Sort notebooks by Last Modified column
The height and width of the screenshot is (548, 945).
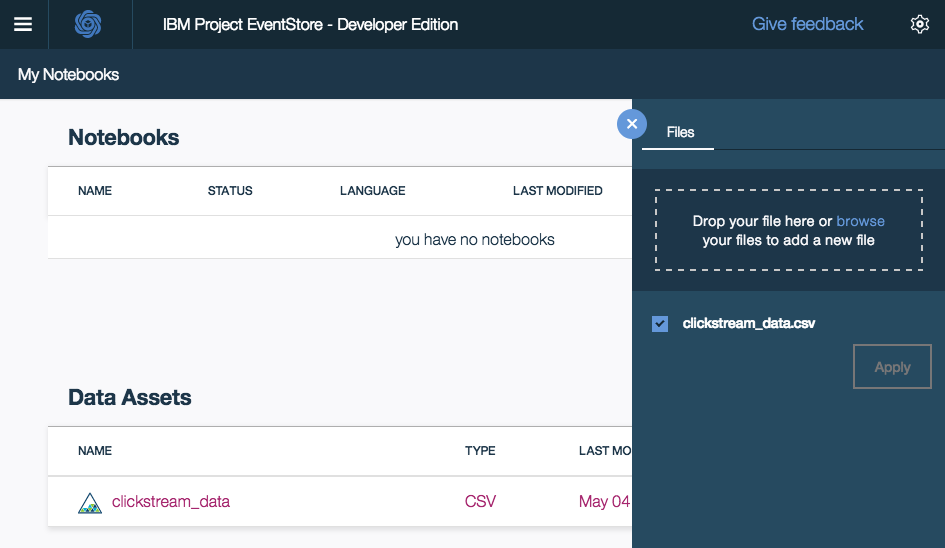coord(557,191)
